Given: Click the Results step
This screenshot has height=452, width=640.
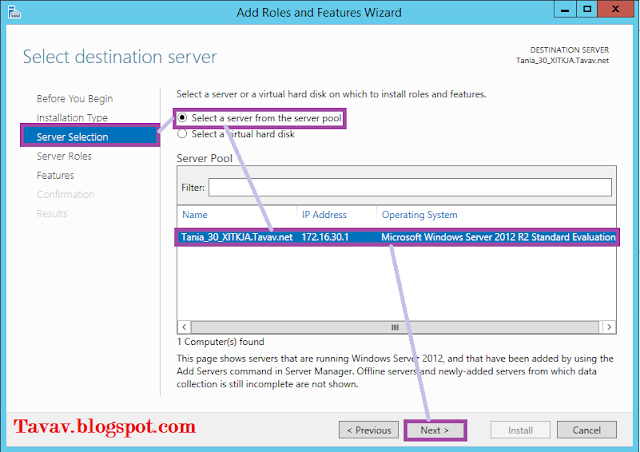Looking at the screenshot, I should [x=52, y=214].
